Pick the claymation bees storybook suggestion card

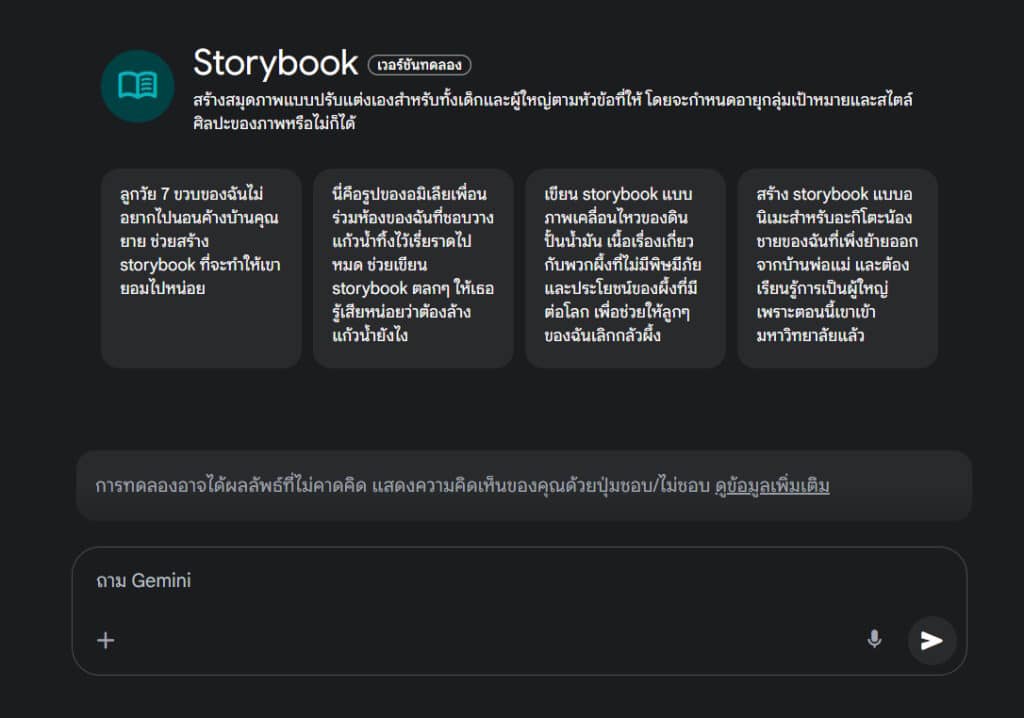(625, 268)
